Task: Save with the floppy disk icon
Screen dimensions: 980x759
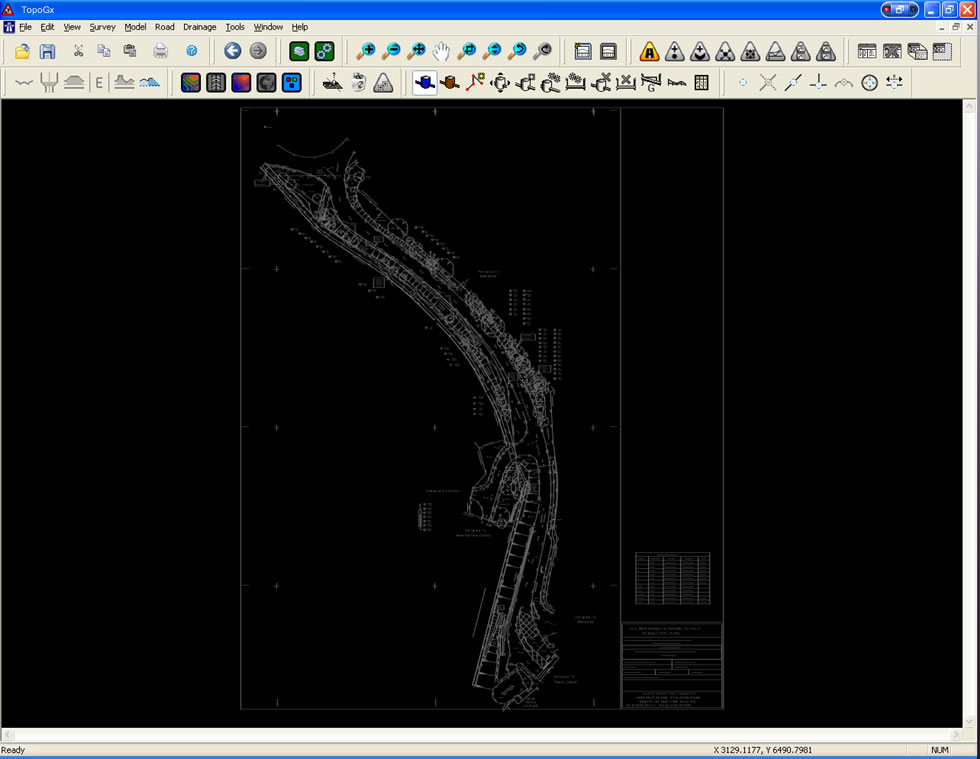Action: click(48, 51)
